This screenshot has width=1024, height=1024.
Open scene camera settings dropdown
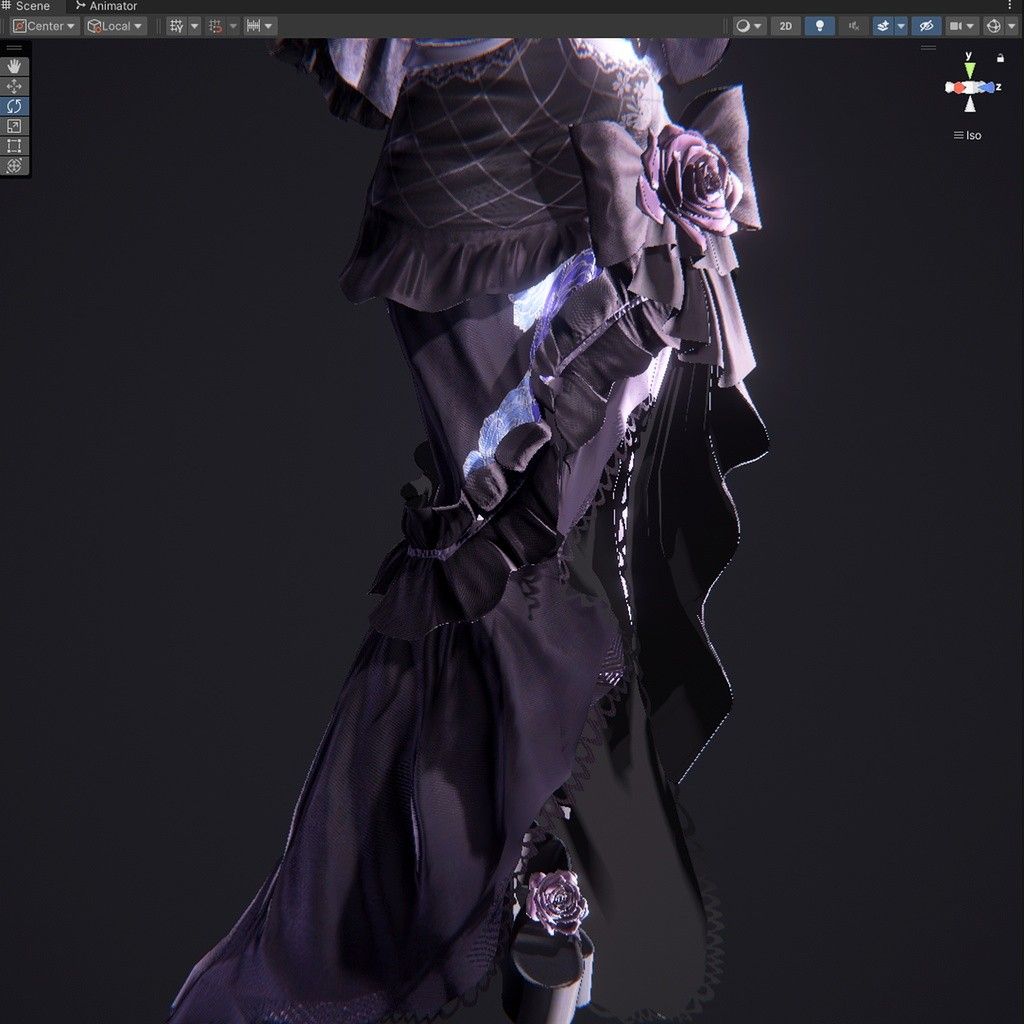[961, 26]
